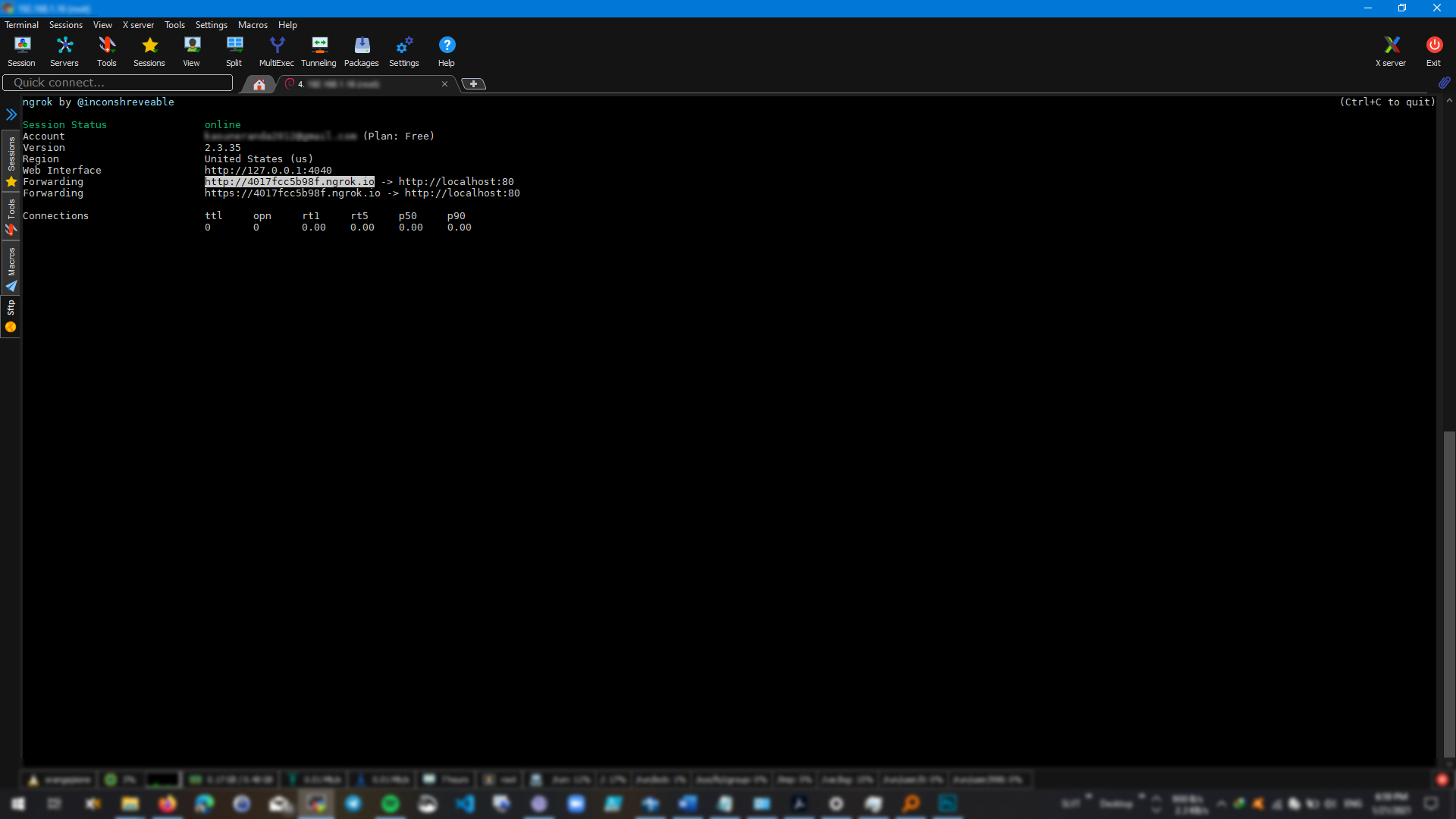The image size is (1456, 819).
Task: Open the Help question mark icon
Action: pyautogui.click(x=447, y=52)
